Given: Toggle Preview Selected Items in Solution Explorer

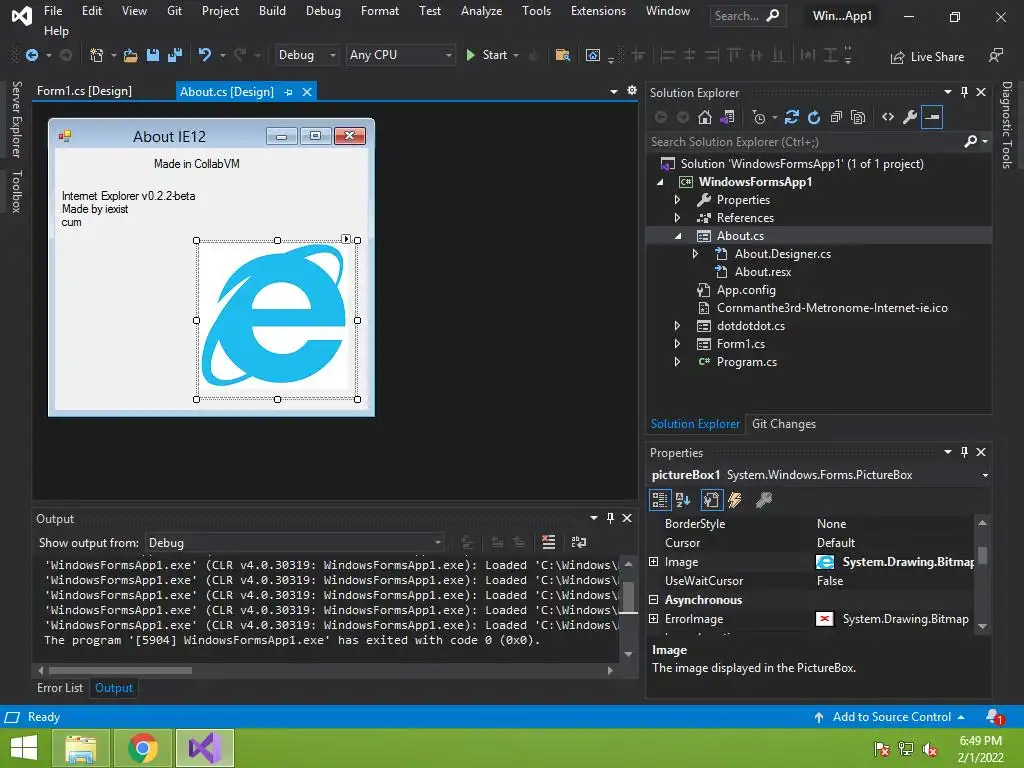Looking at the screenshot, I should (932, 118).
